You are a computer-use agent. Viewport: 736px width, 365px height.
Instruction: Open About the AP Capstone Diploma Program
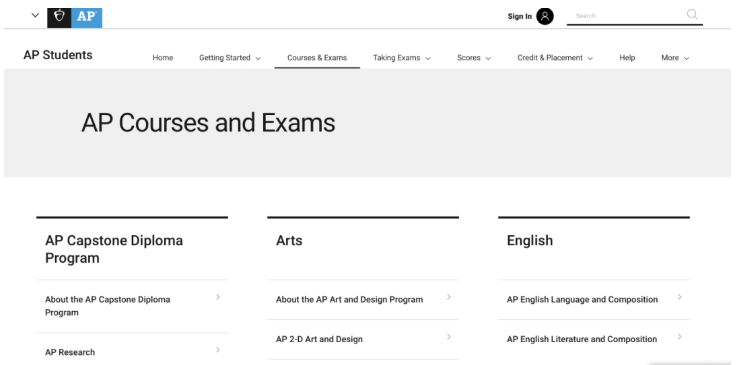pyautogui.click(x=107, y=306)
